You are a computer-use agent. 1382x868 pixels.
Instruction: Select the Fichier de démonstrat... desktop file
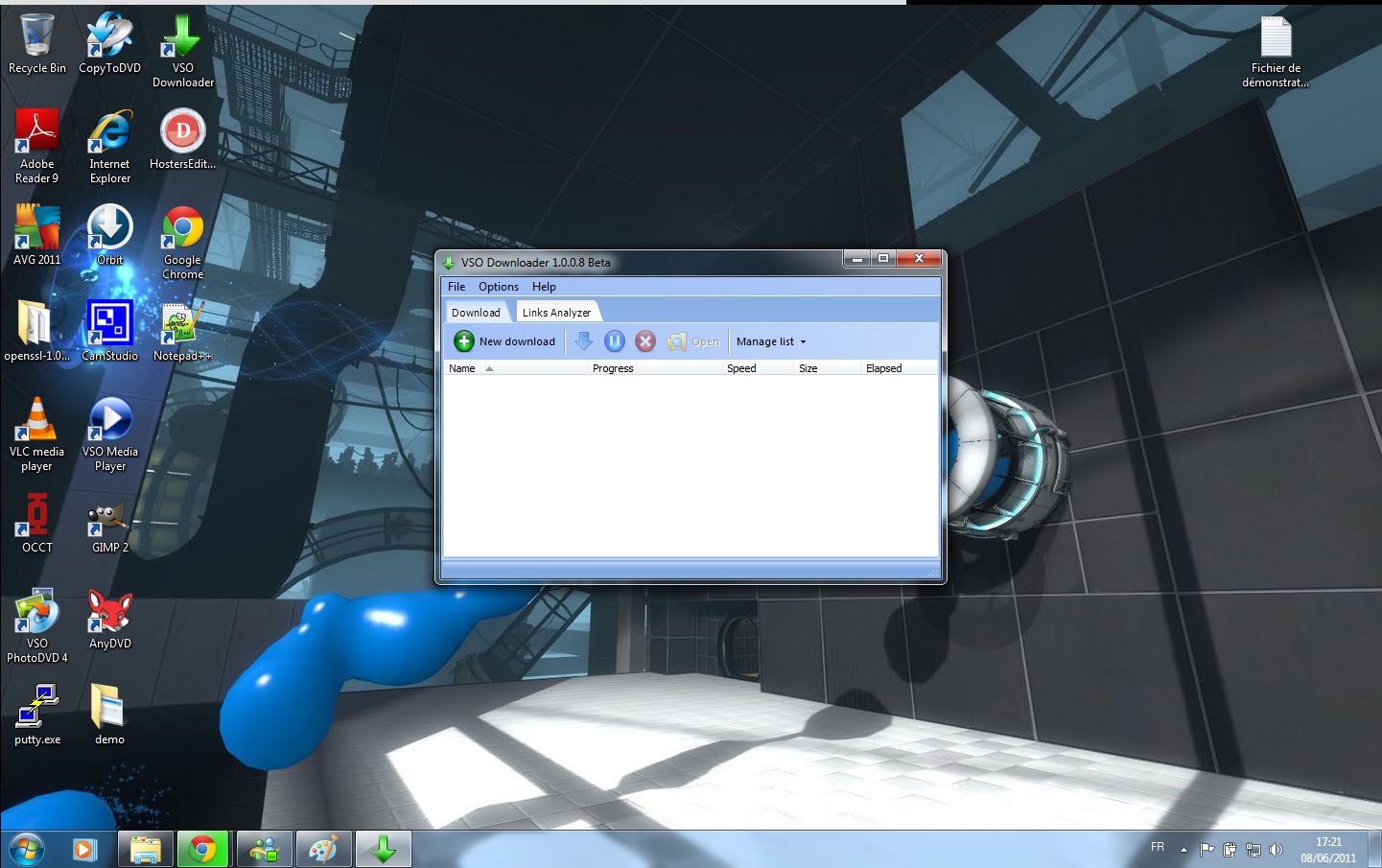[x=1276, y=52]
